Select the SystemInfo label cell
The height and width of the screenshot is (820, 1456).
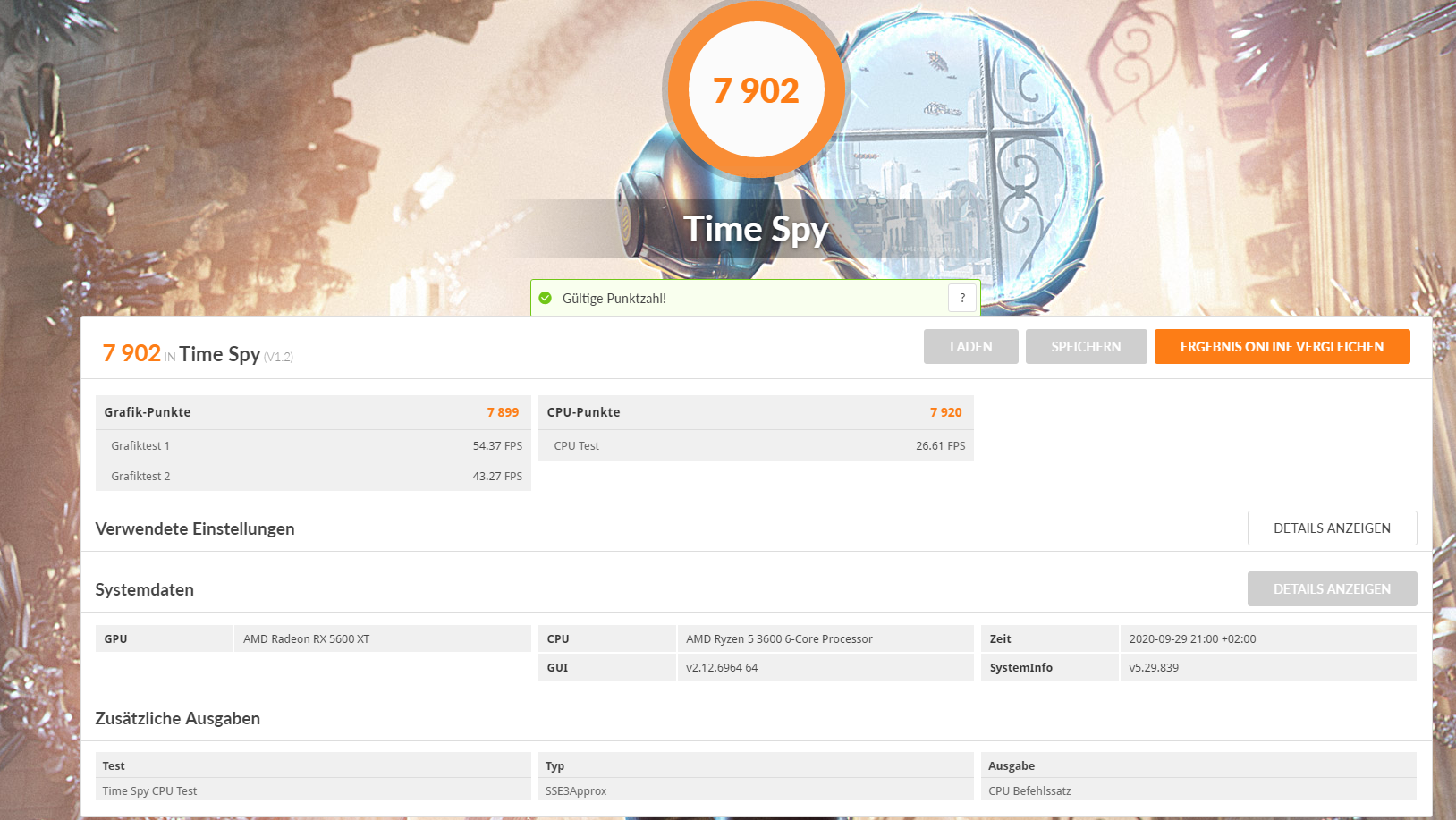click(1050, 667)
